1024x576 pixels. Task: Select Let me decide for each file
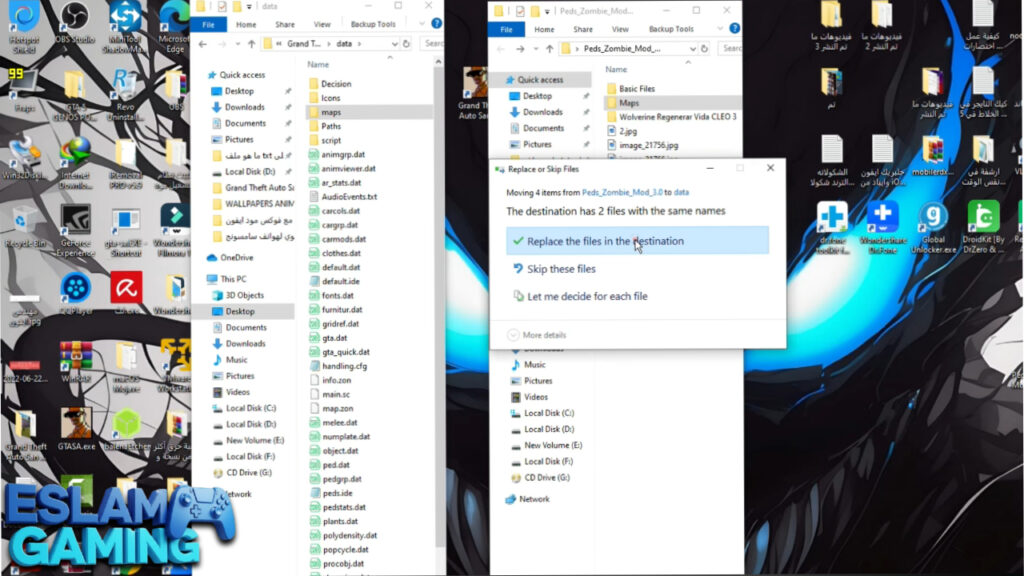(586, 296)
